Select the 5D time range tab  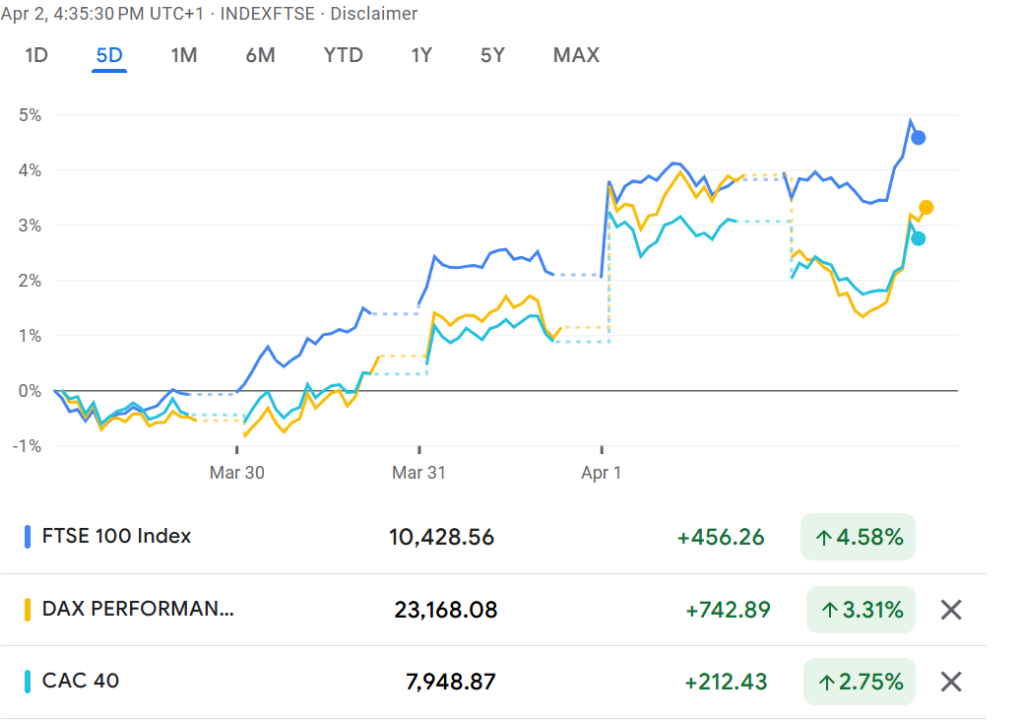click(109, 55)
